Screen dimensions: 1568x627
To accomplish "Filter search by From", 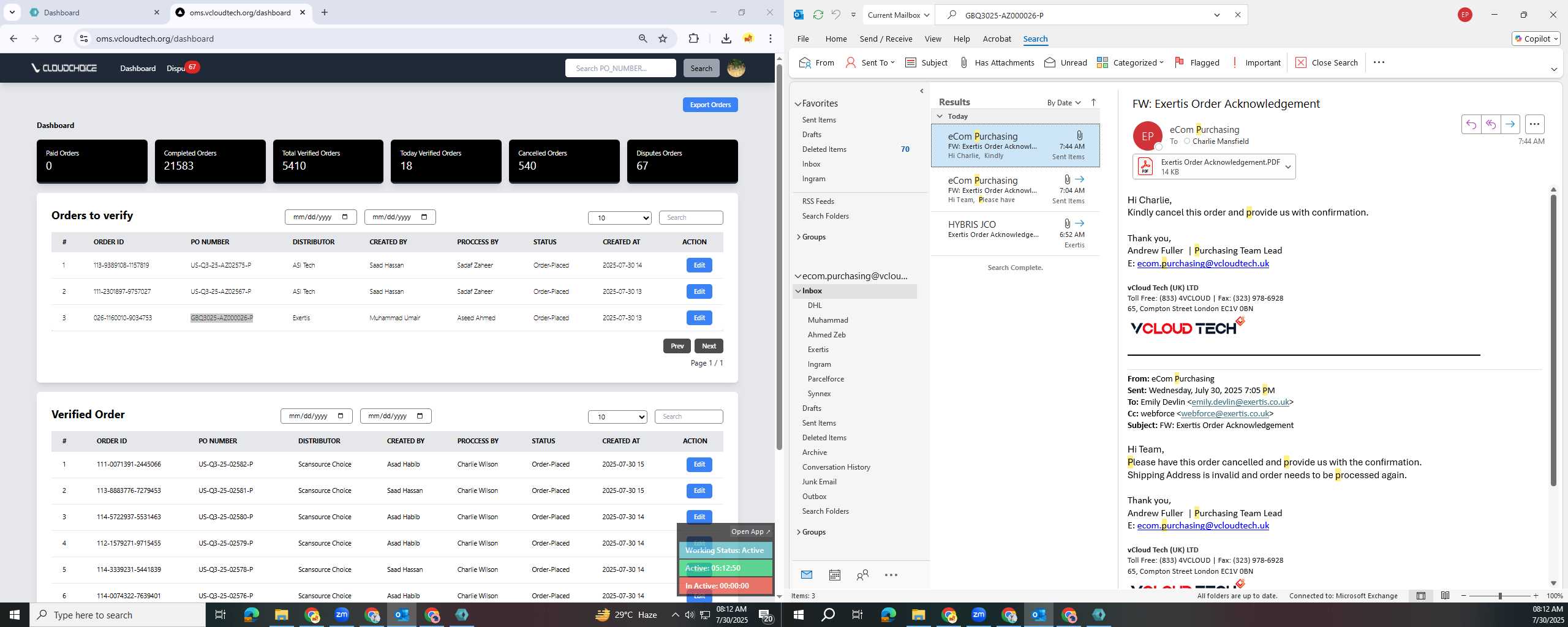I will (816, 62).
